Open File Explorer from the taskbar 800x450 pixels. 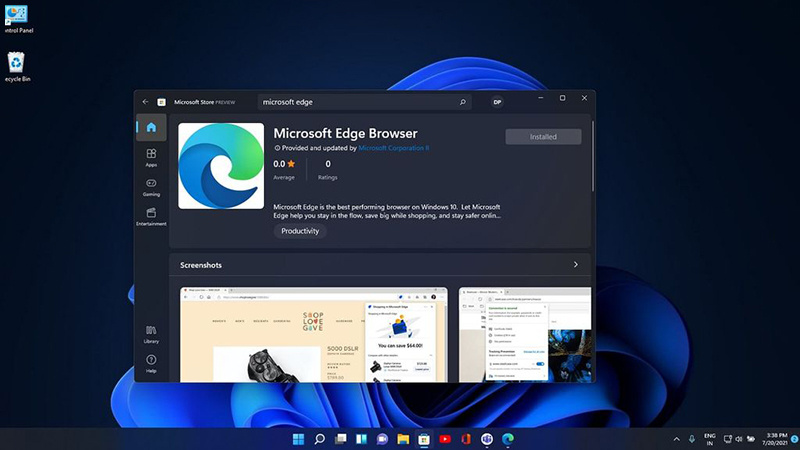tap(403, 439)
